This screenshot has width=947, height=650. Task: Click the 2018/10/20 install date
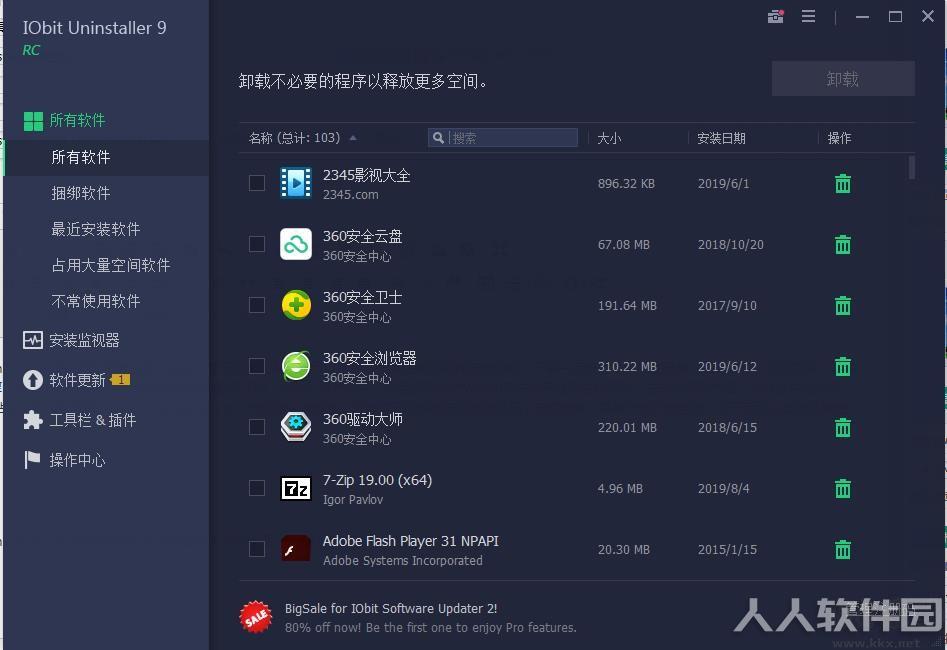tap(731, 245)
